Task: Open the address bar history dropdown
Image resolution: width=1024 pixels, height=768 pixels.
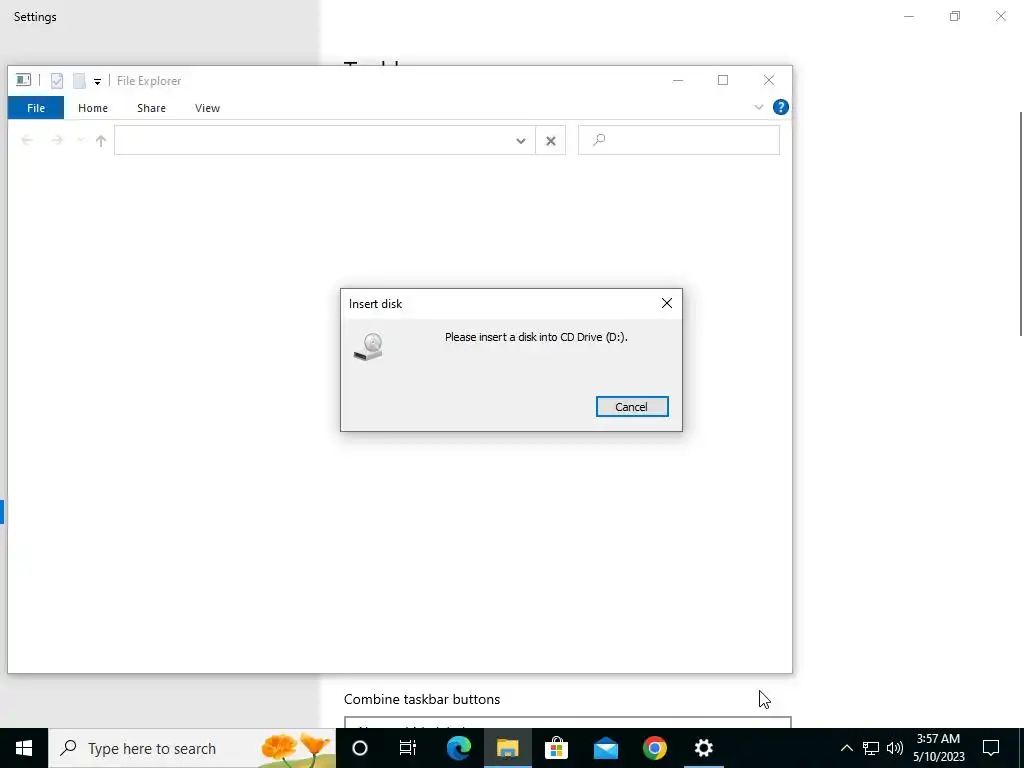Action: click(x=520, y=140)
